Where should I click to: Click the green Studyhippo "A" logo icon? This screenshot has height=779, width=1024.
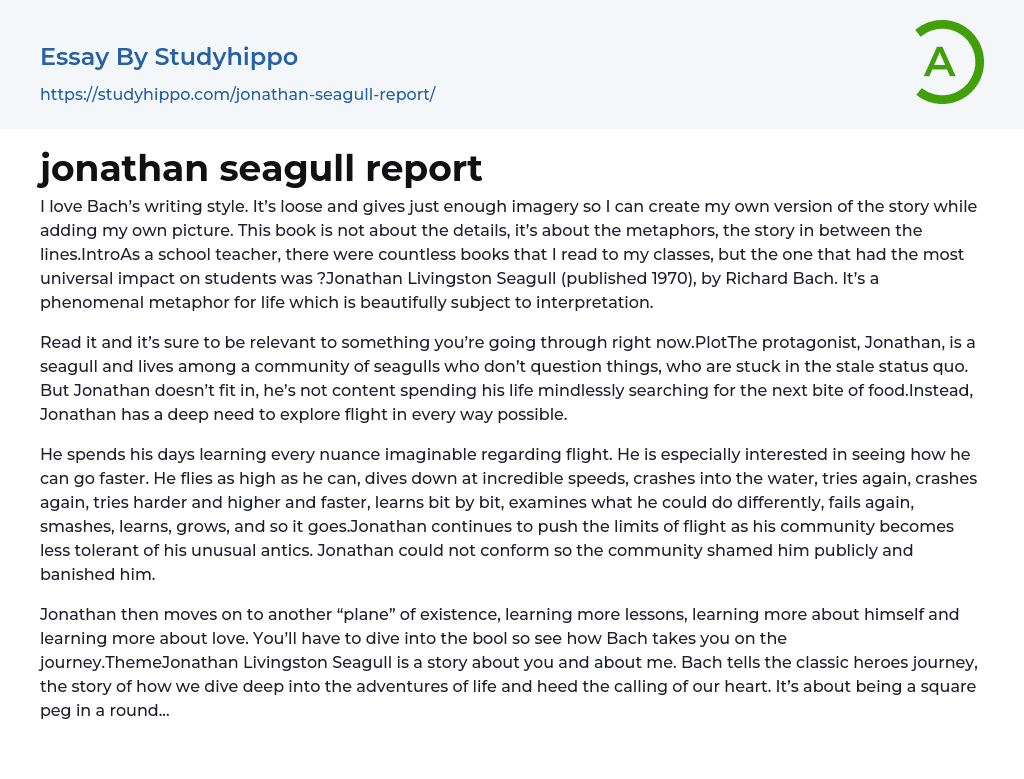948,62
